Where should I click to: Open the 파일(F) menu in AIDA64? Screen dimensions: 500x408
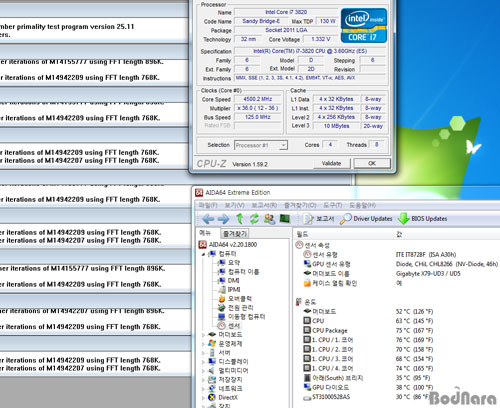tap(208, 205)
